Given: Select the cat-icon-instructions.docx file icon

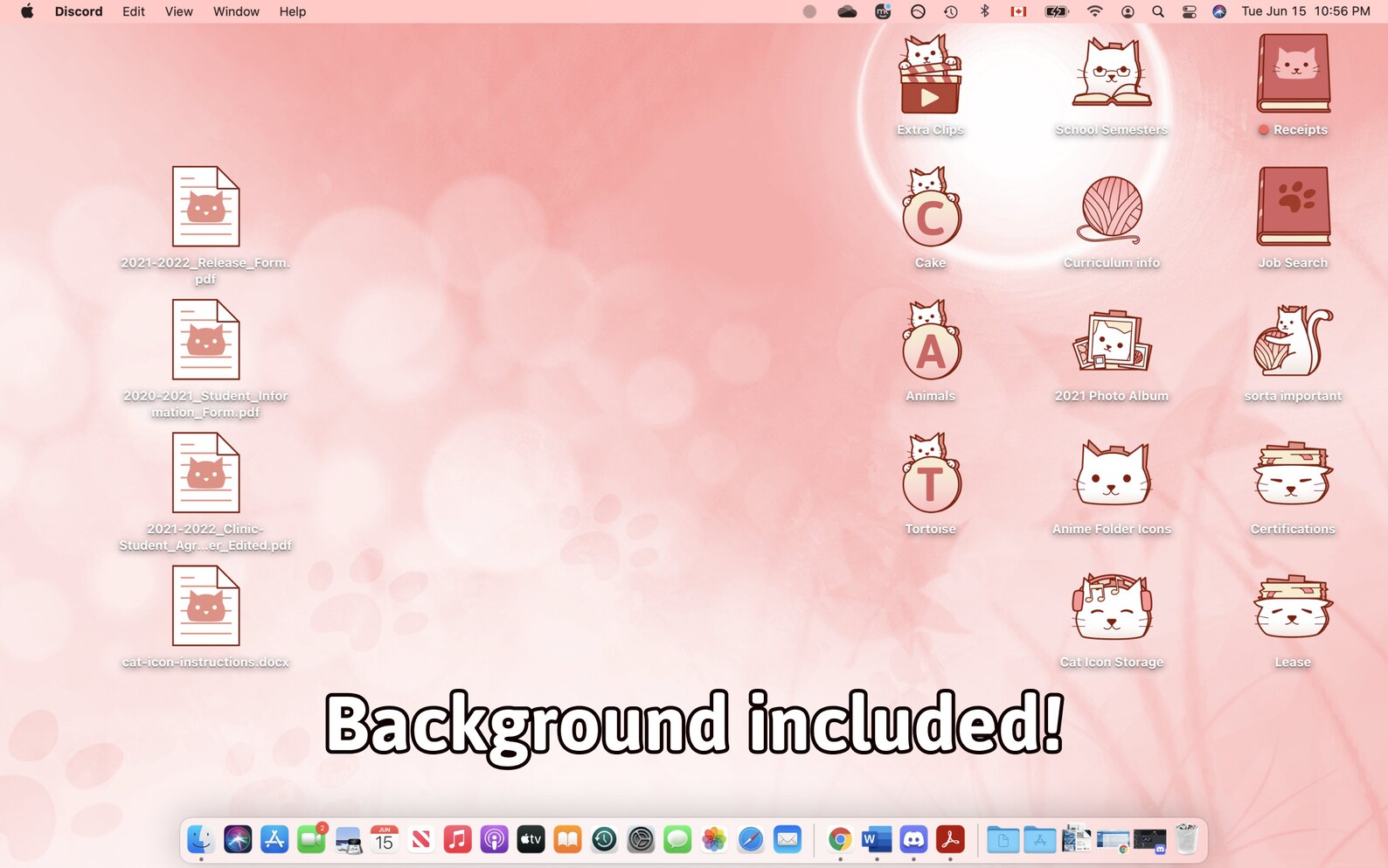Looking at the screenshot, I should (x=205, y=605).
